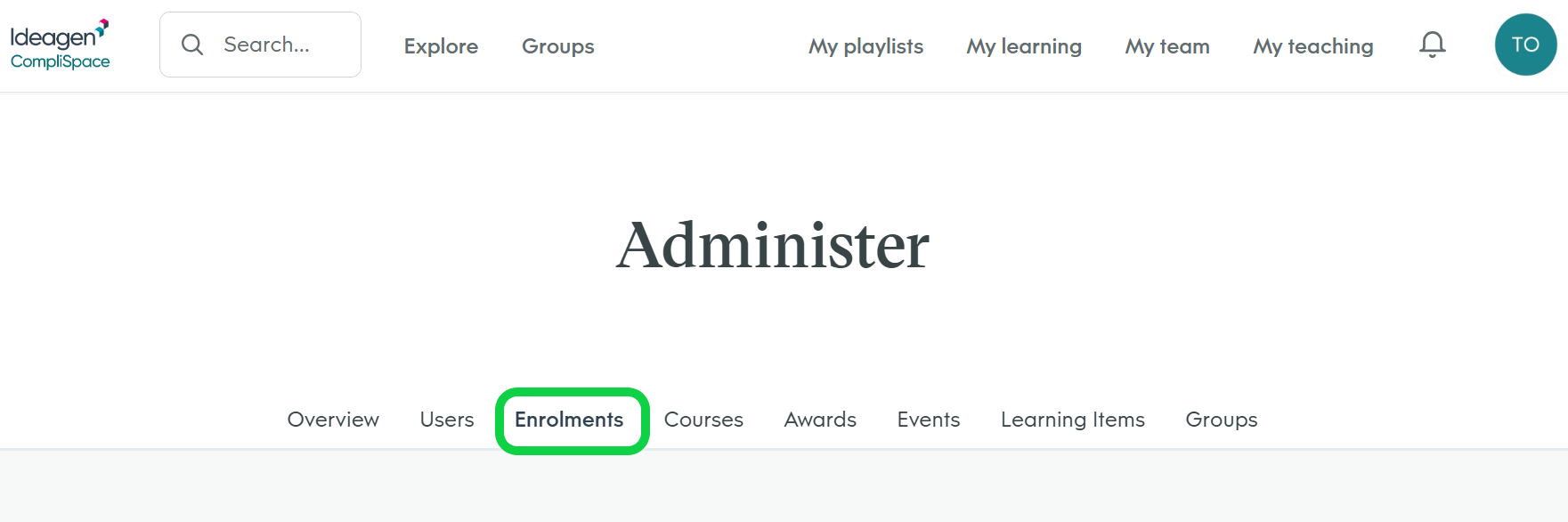Select the search magnifier icon
The height and width of the screenshot is (522, 1568).
(x=192, y=43)
